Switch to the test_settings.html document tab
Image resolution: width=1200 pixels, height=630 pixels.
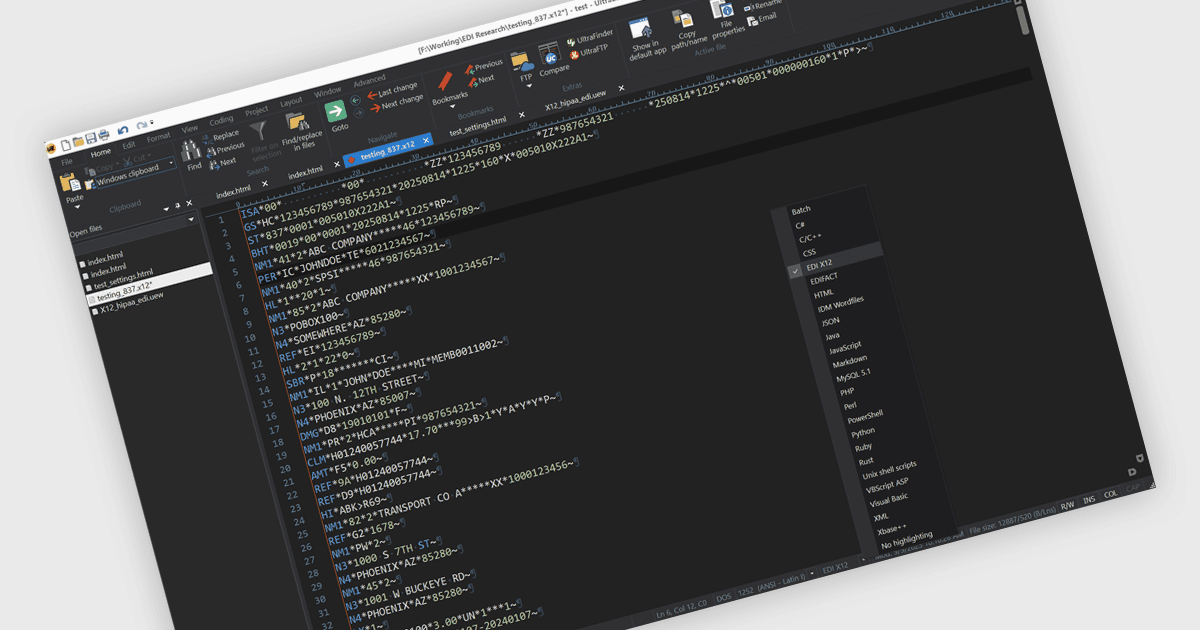pyautogui.click(x=478, y=126)
